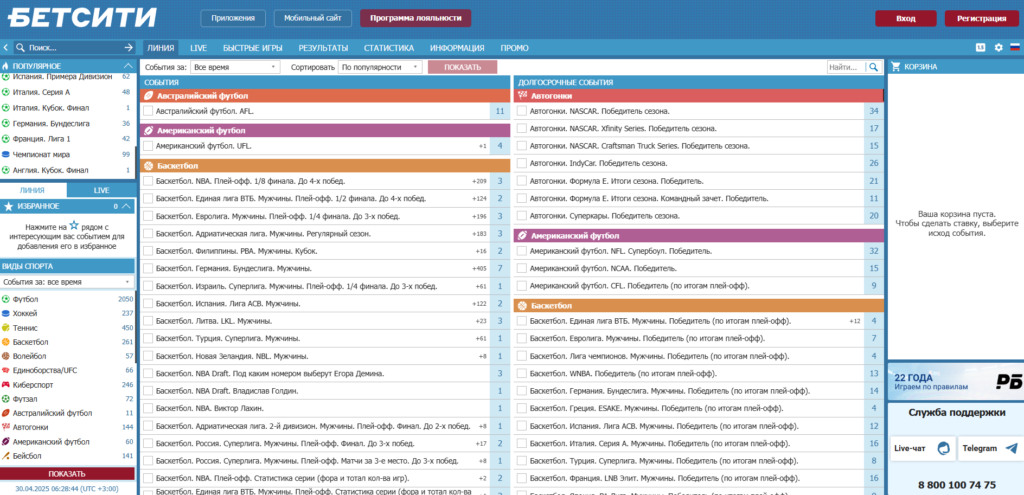Click the Приложения button
This screenshot has width=1024, height=495.
(233, 18)
